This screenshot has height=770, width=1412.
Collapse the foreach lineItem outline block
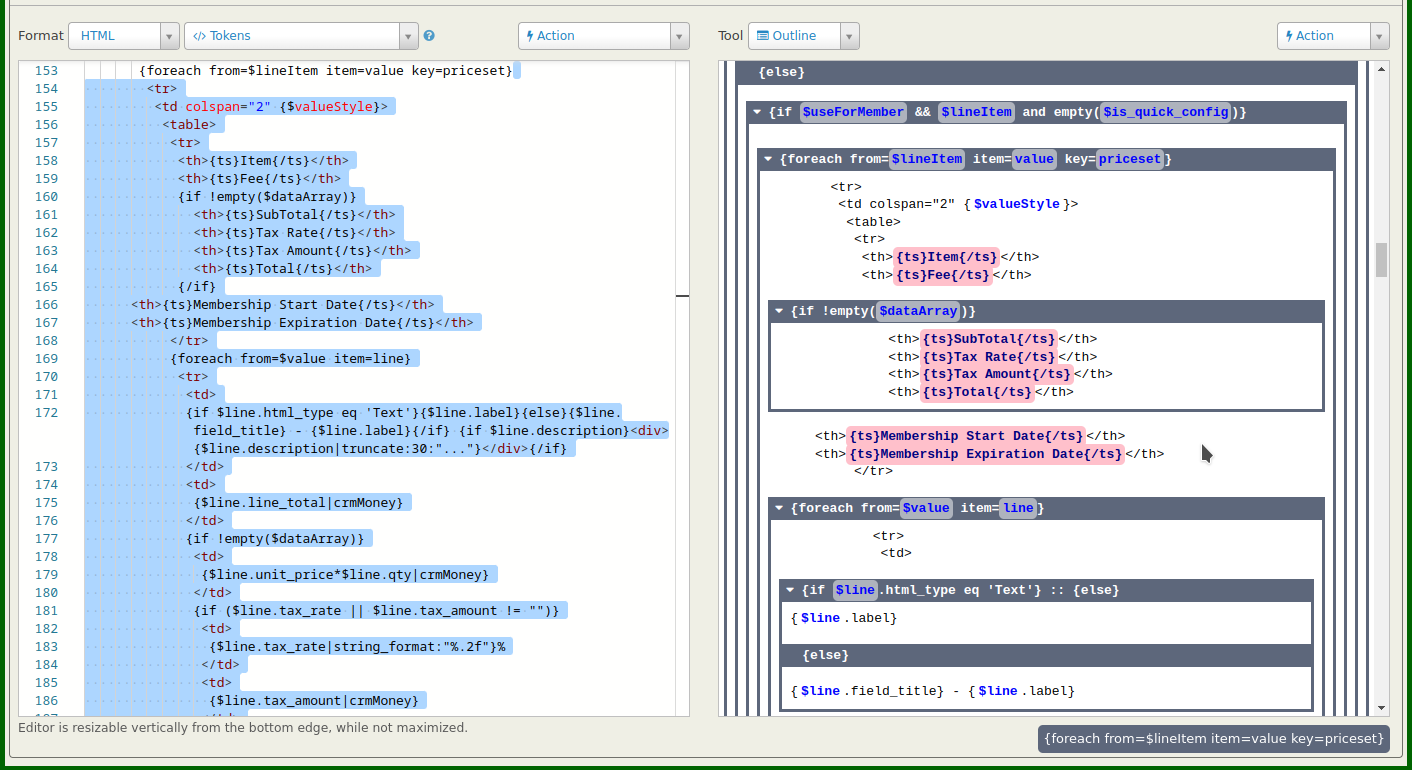768,159
